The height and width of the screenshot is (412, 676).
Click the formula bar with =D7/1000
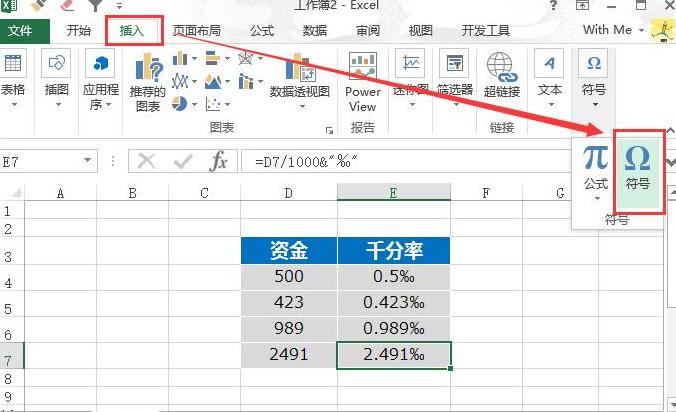pos(407,162)
